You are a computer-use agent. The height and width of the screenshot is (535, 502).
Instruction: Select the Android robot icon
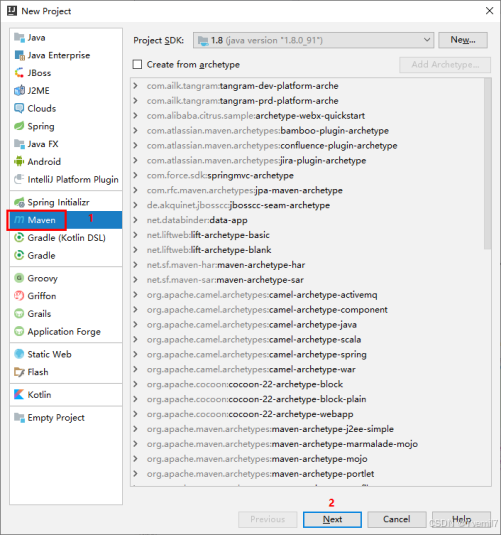coord(19,161)
